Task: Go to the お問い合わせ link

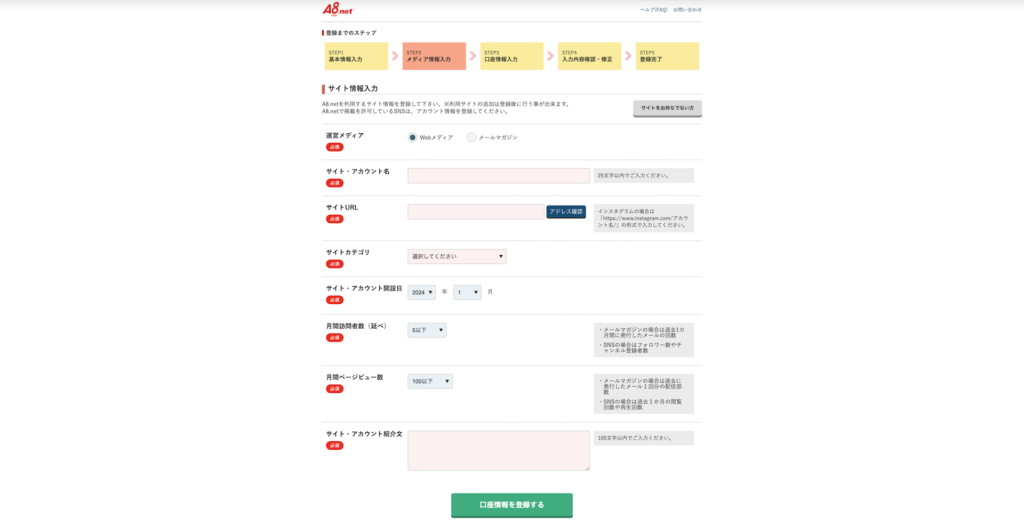Action: [x=687, y=9]
